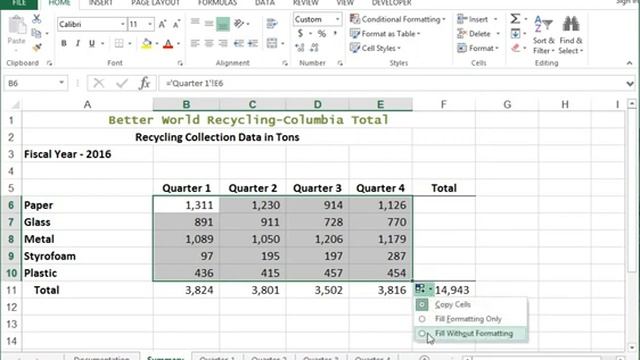Collapse the ribbon with the chevron
640x360 pixels.
click(629, 63)
